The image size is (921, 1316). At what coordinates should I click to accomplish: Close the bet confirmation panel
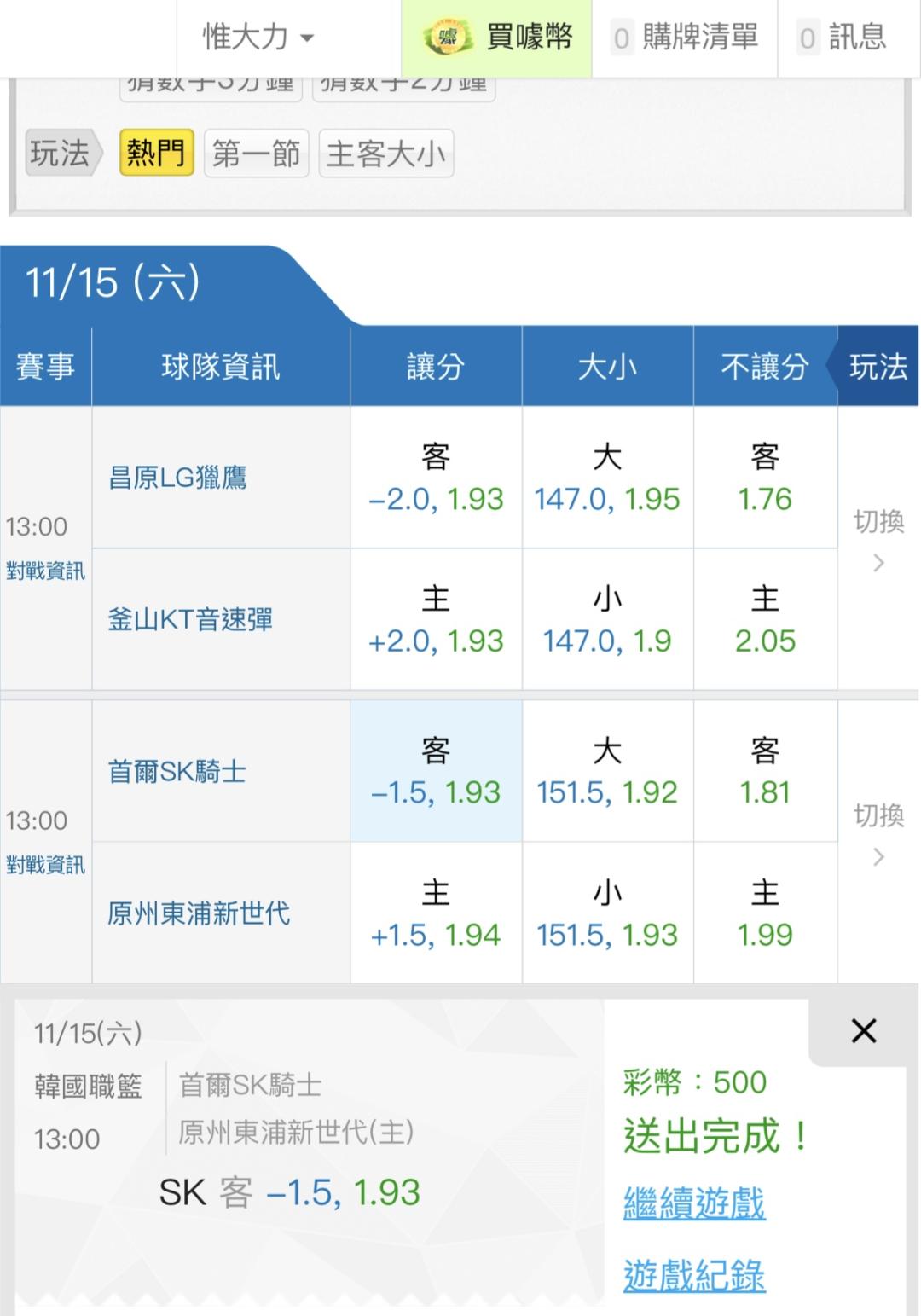pyautogui.click(x=864, y=1031)
